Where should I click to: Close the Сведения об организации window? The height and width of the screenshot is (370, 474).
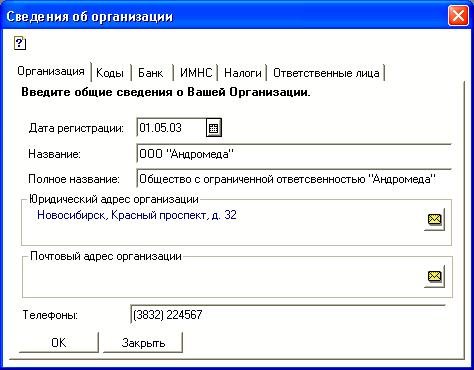[x=458, y=16]
